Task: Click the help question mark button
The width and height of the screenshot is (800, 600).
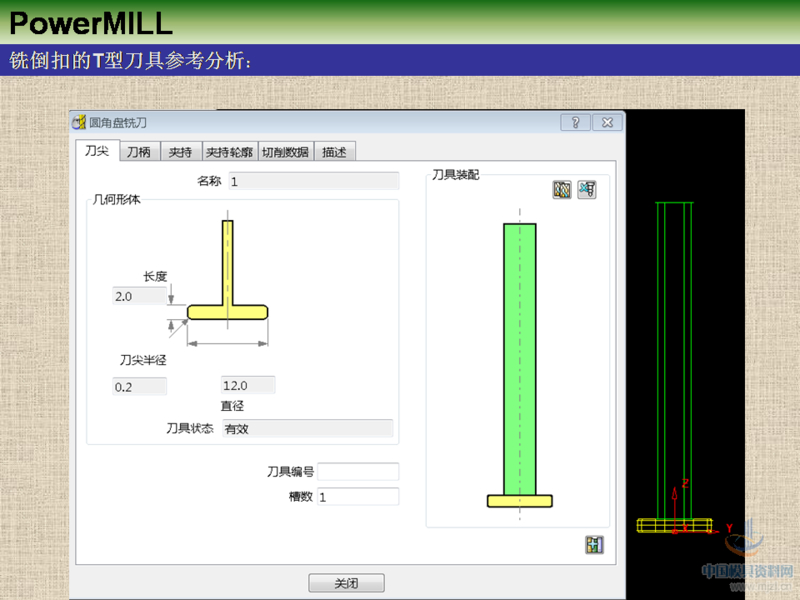Action: point(574,122)
